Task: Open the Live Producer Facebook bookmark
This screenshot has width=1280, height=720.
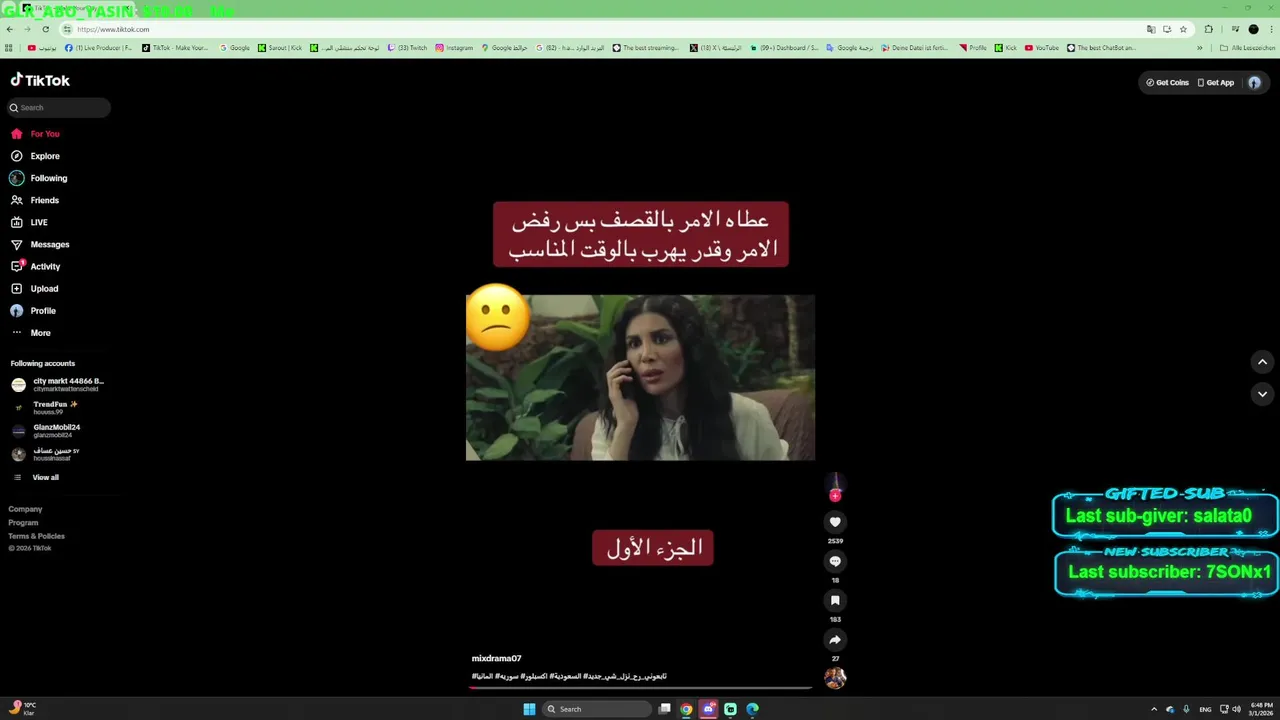Action: click(x=99, y=48)
